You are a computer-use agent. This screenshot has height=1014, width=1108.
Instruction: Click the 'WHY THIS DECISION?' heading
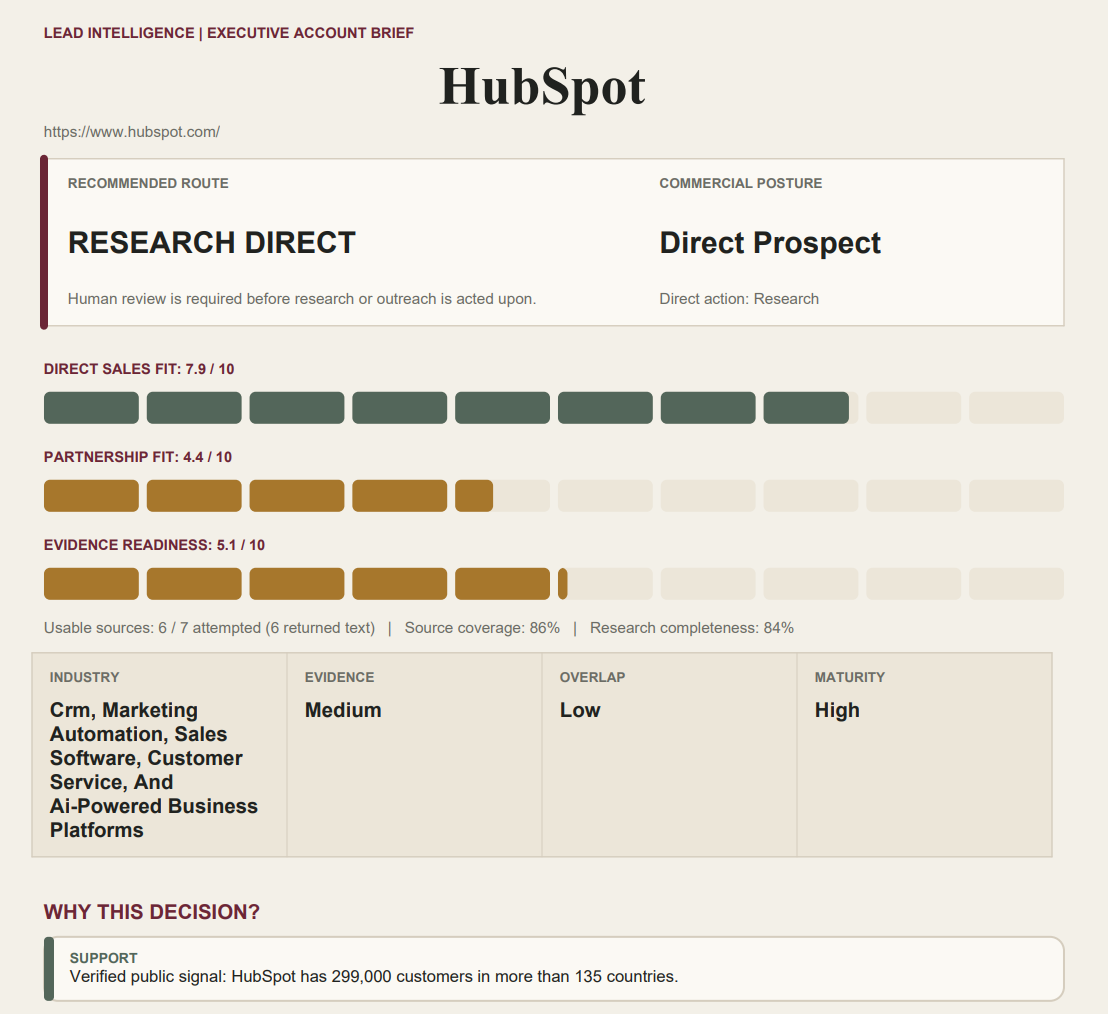pyautogui.click(x=152, y=912)
